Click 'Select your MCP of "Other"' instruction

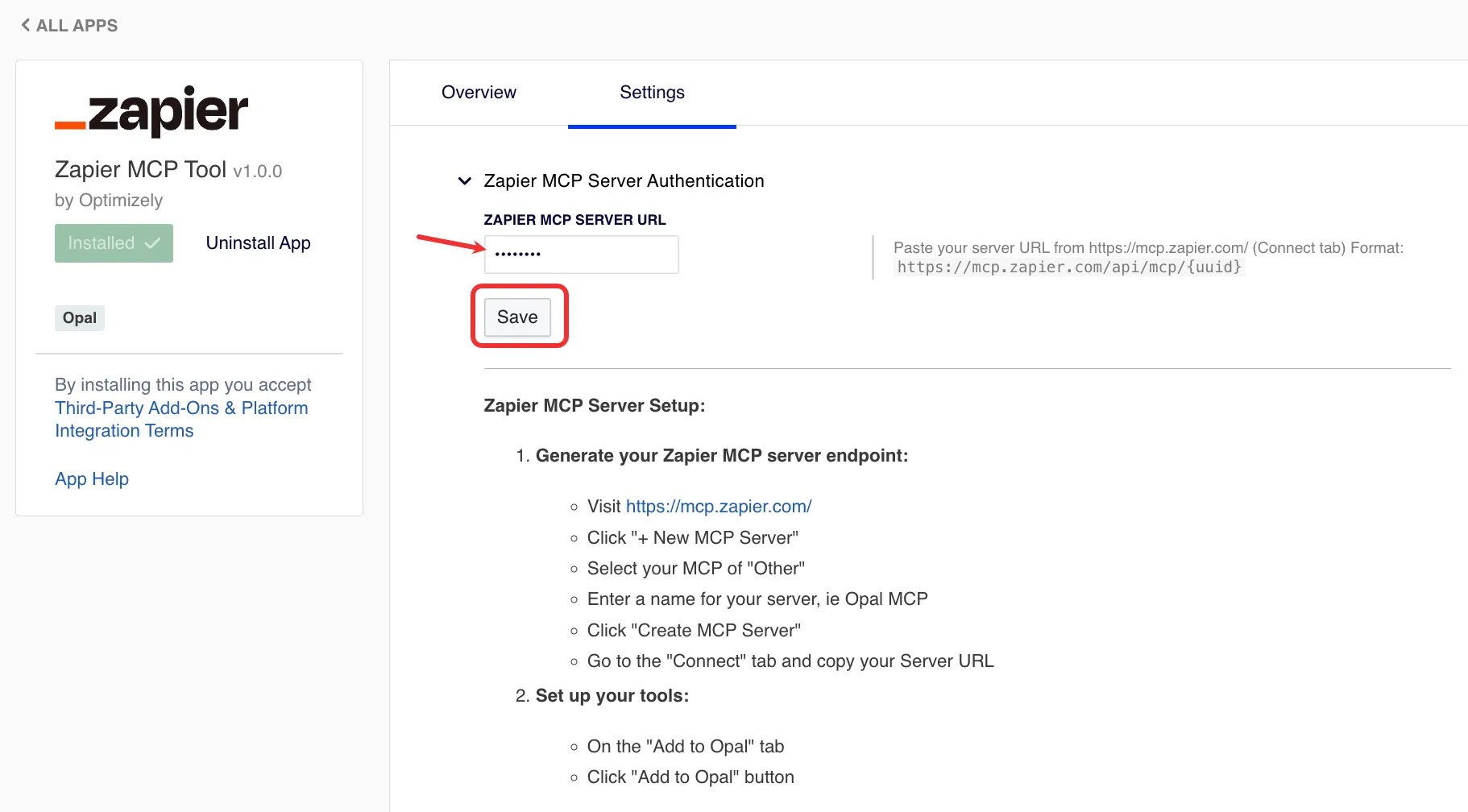click(x=696, y=569)
